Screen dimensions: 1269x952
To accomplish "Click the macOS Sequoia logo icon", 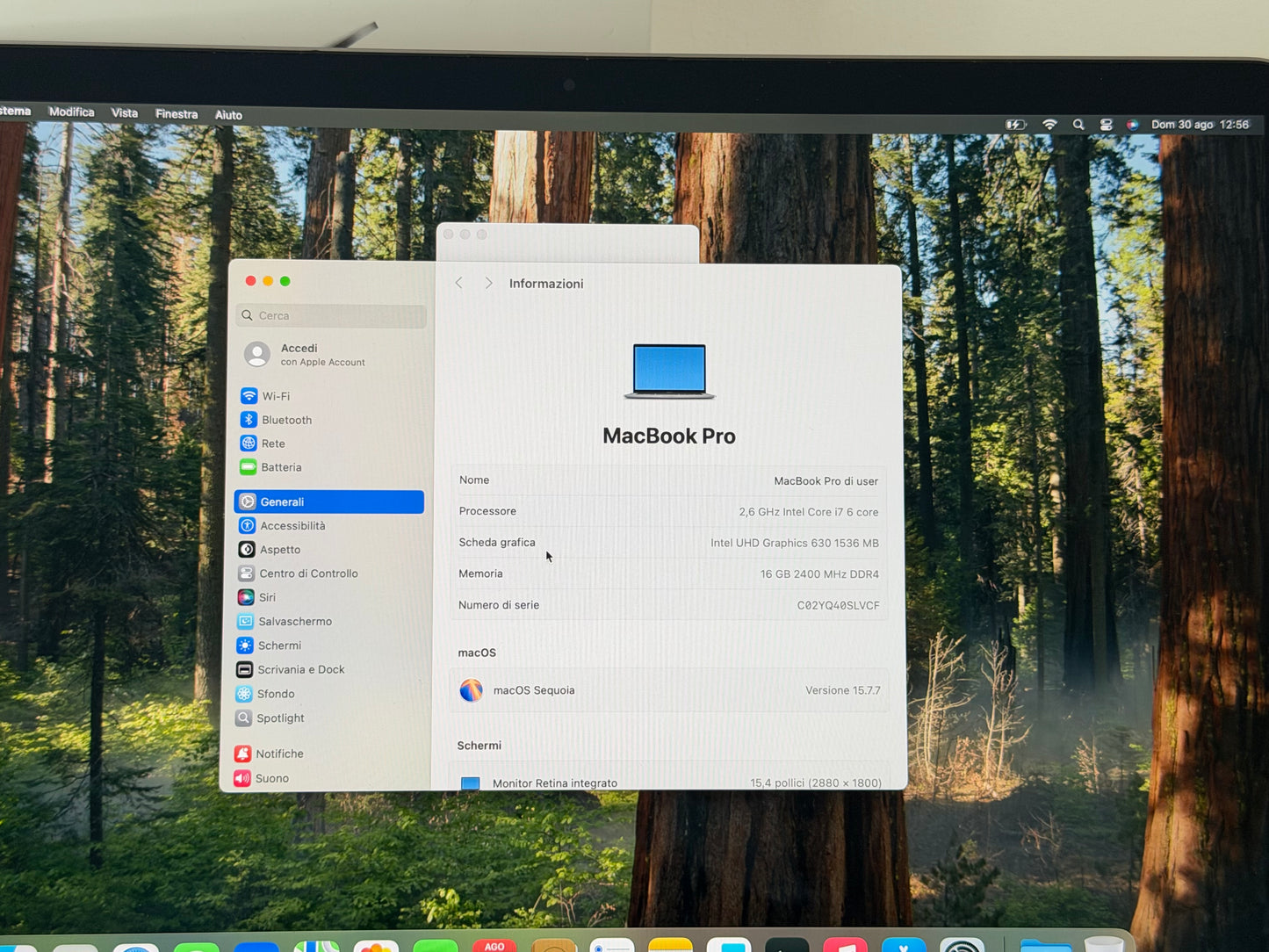I will click(x=472, y=690).
